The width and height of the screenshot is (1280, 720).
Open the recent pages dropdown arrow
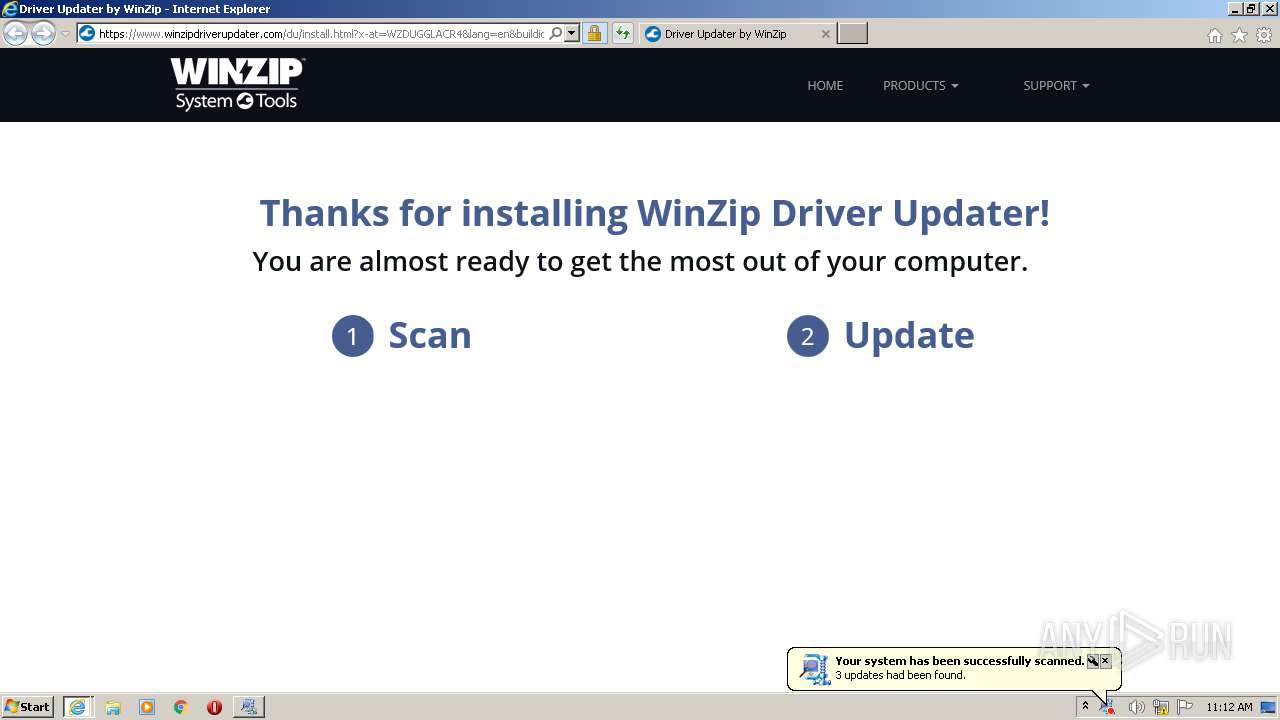[65, 34]
